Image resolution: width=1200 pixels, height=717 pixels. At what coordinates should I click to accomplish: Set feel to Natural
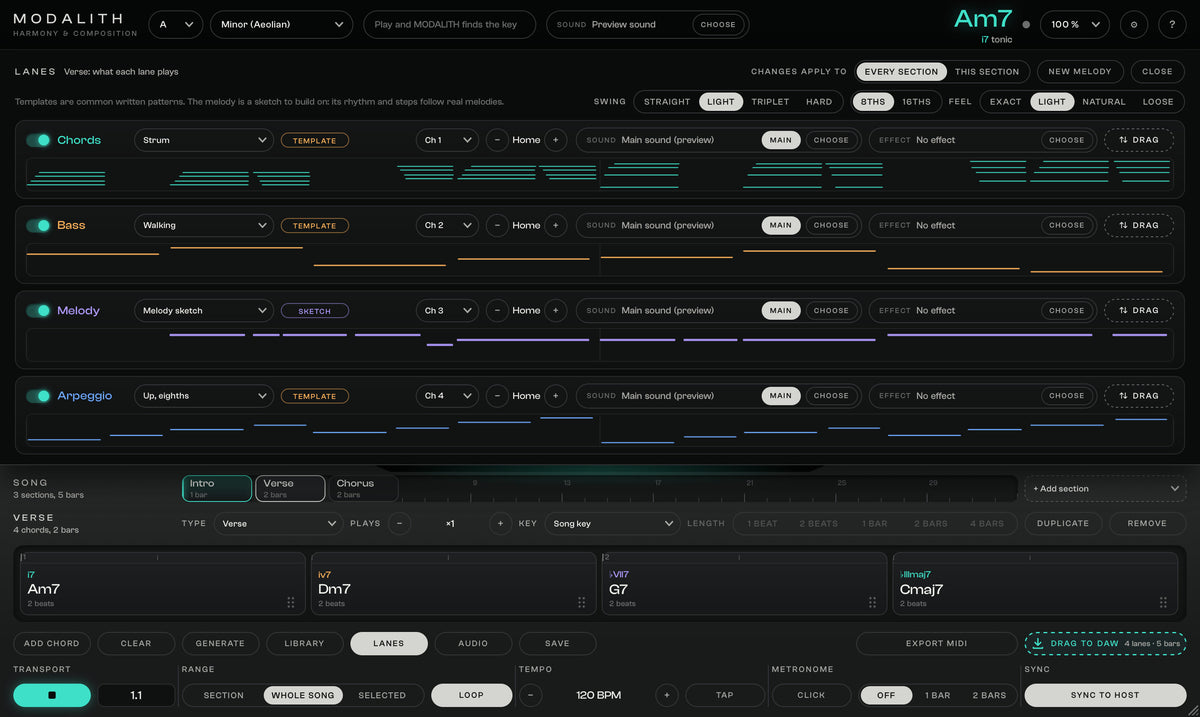(1104, 102)
